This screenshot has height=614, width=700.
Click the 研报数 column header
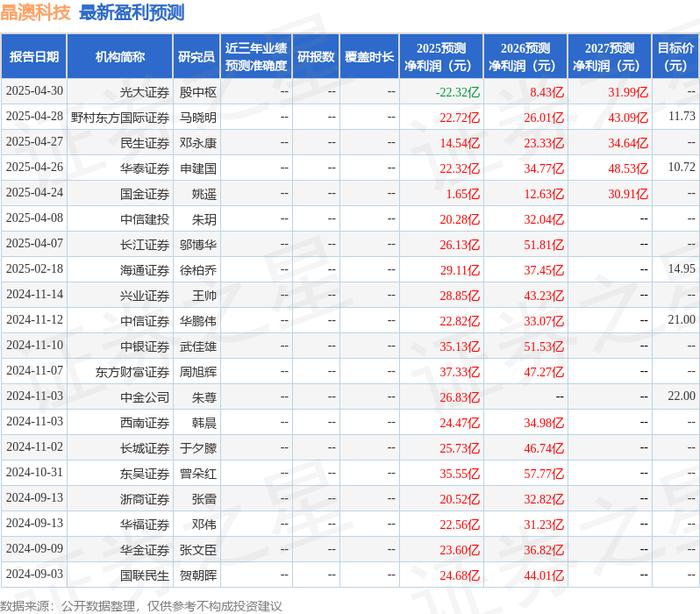coord(316,57)
